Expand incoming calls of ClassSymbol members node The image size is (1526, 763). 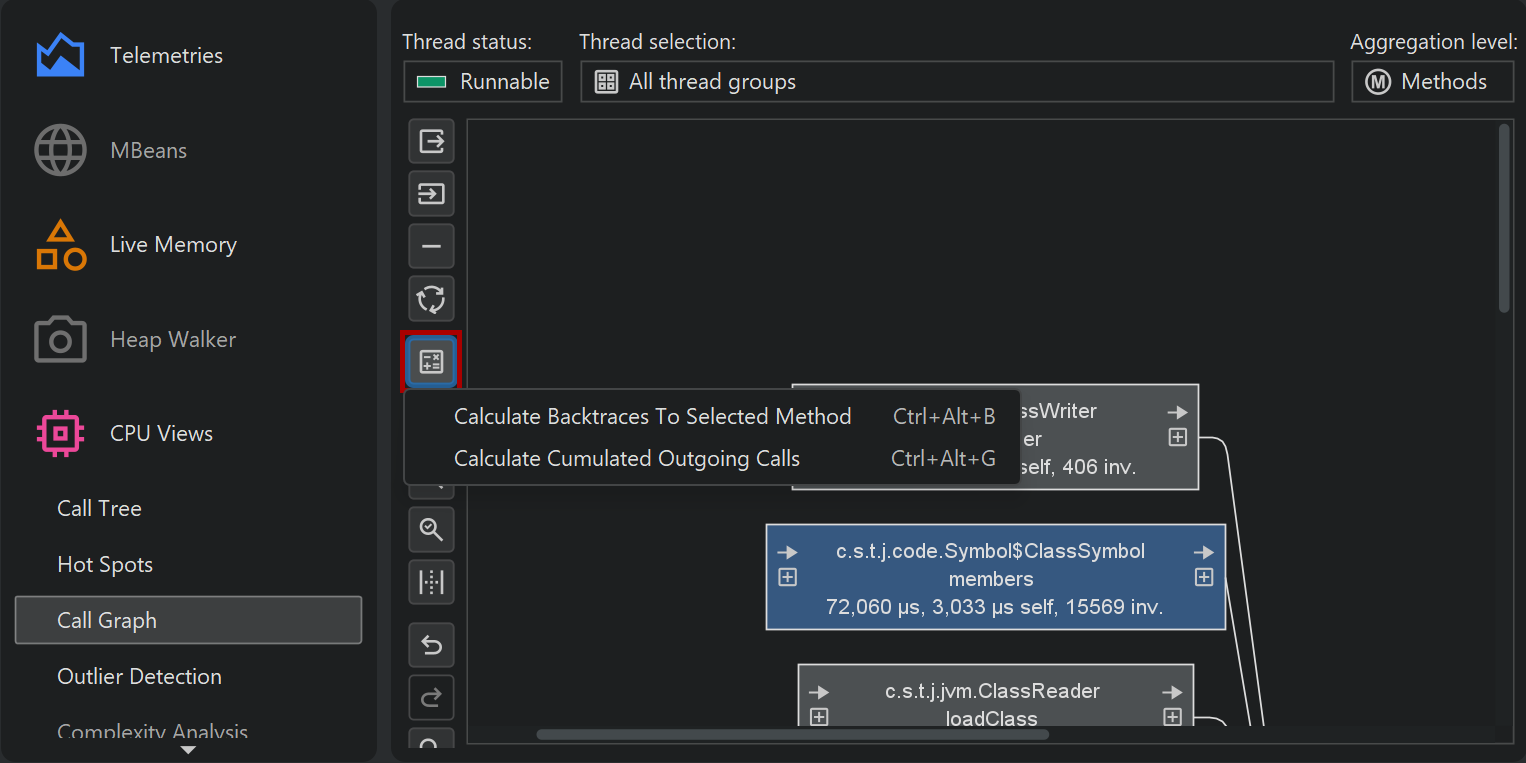tap(788, 577)
